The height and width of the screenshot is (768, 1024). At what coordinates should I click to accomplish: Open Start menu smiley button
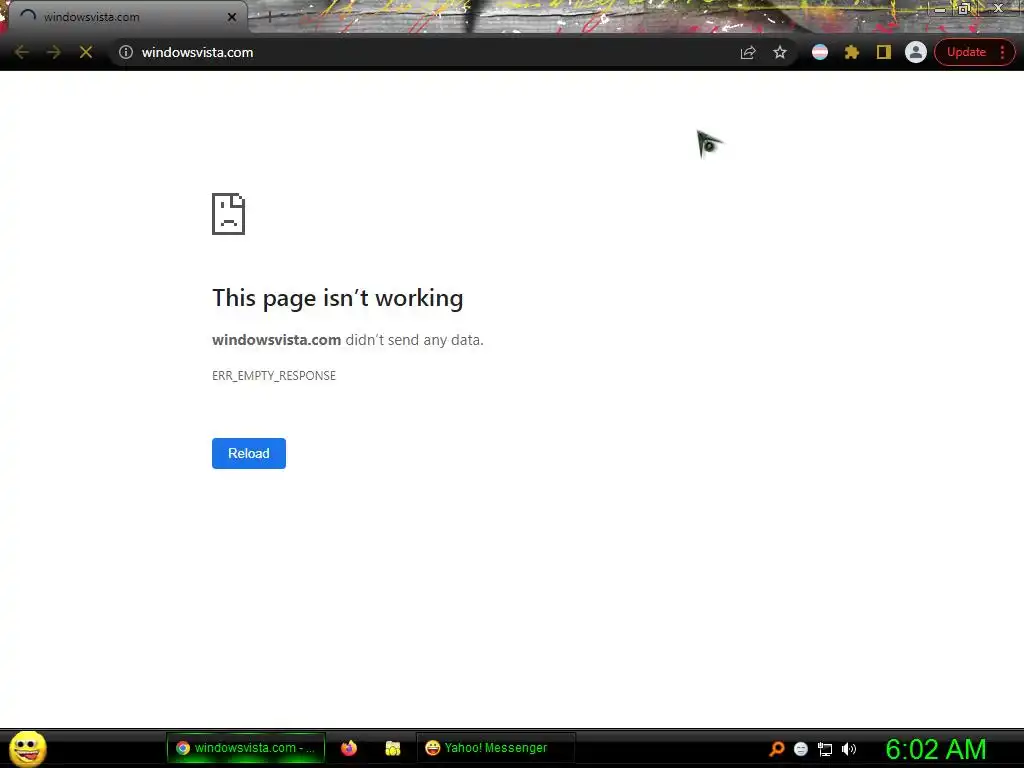pyautogui.click(x=28, y=748)
